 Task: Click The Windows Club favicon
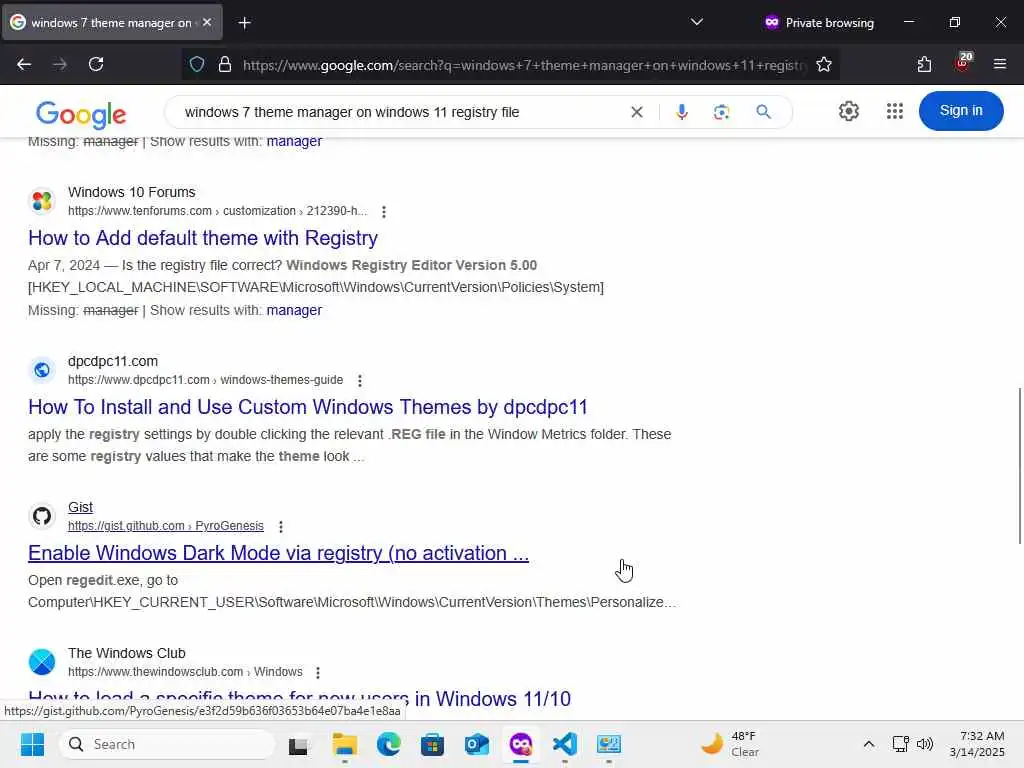pos(42,662)
